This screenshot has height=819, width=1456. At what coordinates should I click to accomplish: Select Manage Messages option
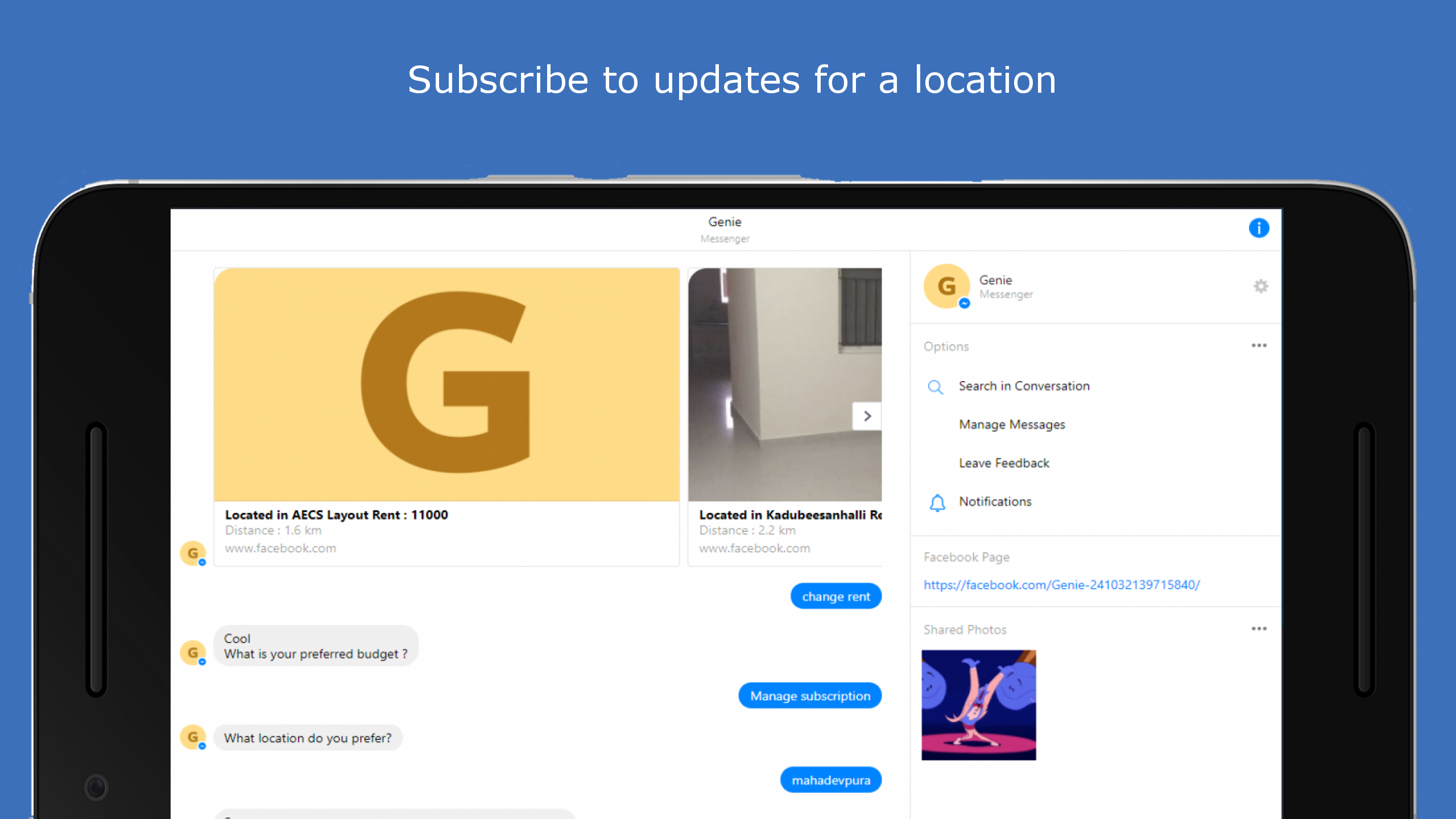pos(1012,424)
